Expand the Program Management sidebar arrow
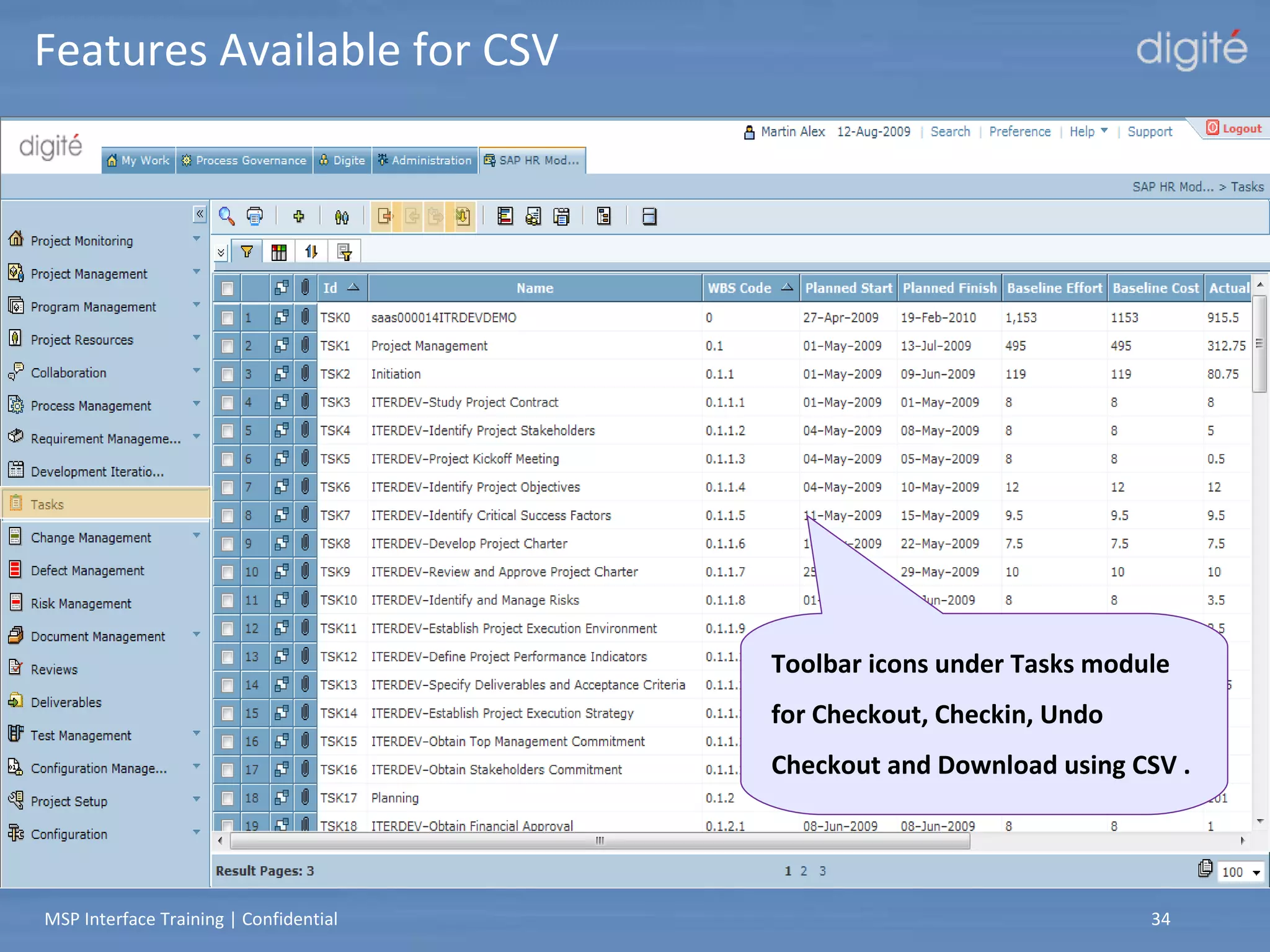Screen dimensions: 1270x952 (197, 304)
